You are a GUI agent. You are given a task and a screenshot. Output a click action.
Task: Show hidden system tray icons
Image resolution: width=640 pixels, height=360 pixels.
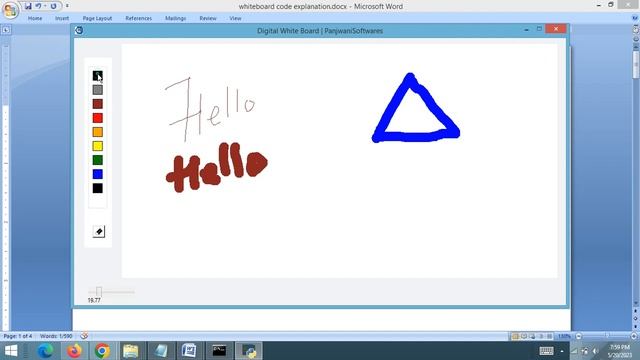coord(562,351)
